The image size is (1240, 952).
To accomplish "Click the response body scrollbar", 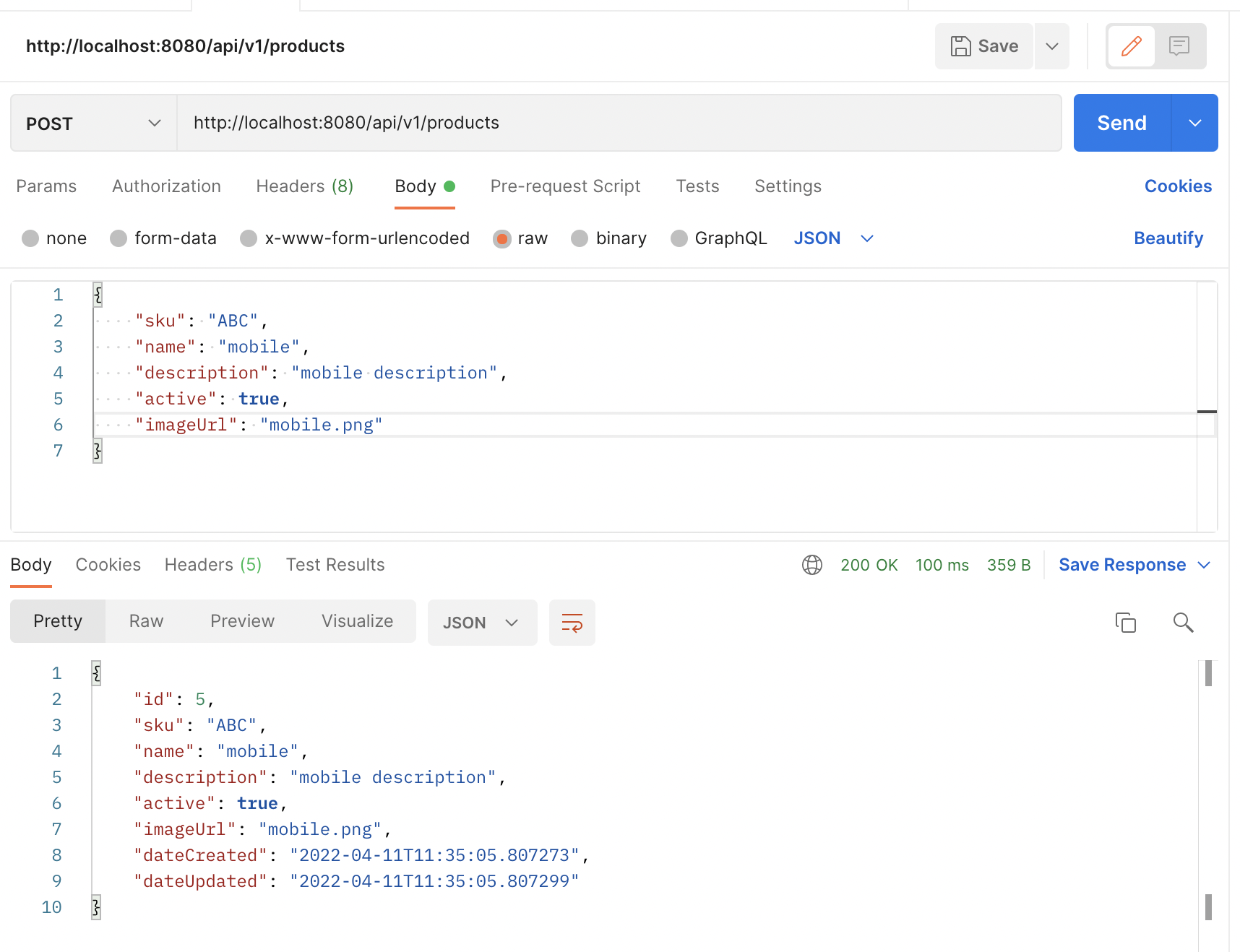I will coord(1208,790).
